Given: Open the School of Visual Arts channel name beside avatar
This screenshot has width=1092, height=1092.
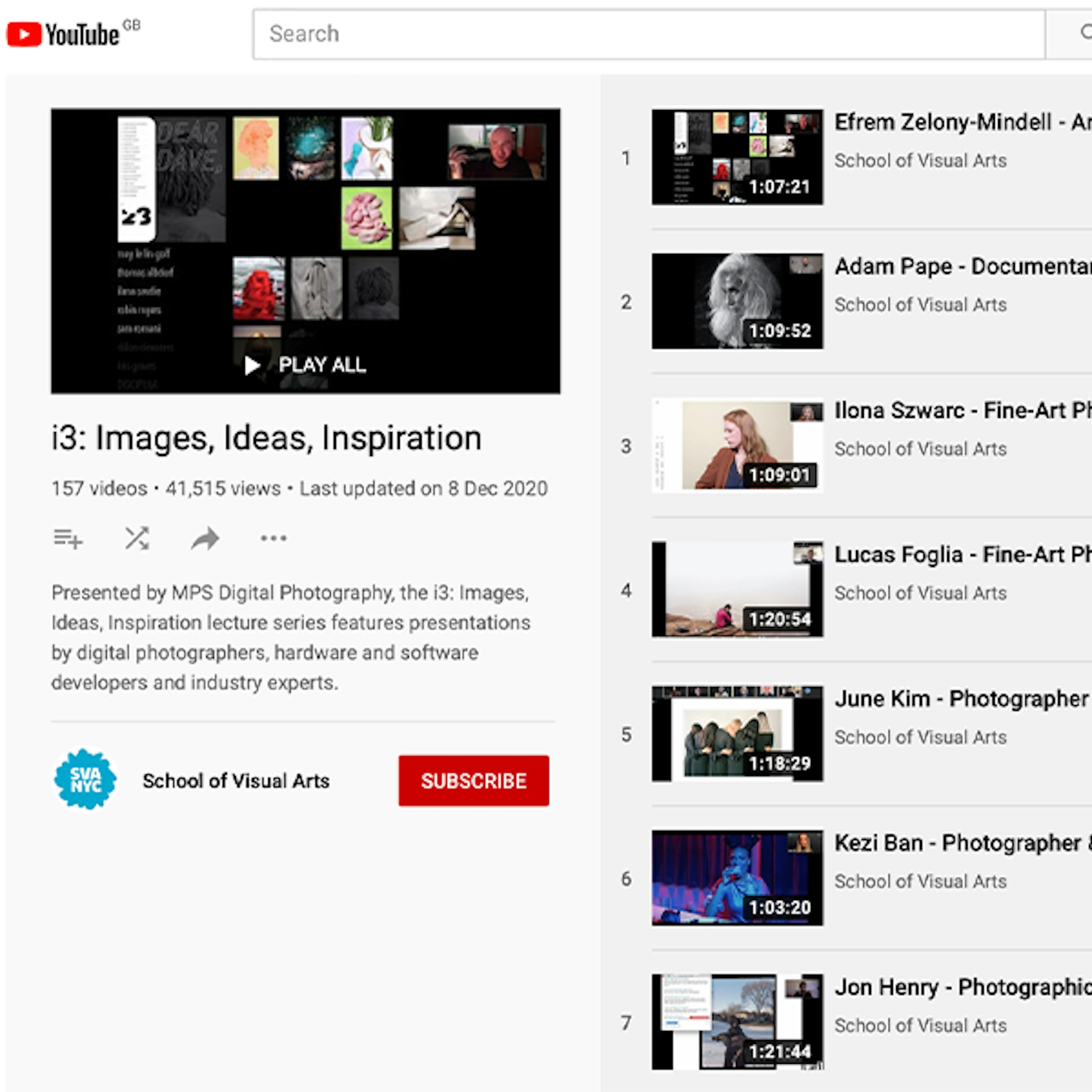Looking at the screenshot, I should pos(236,781).
